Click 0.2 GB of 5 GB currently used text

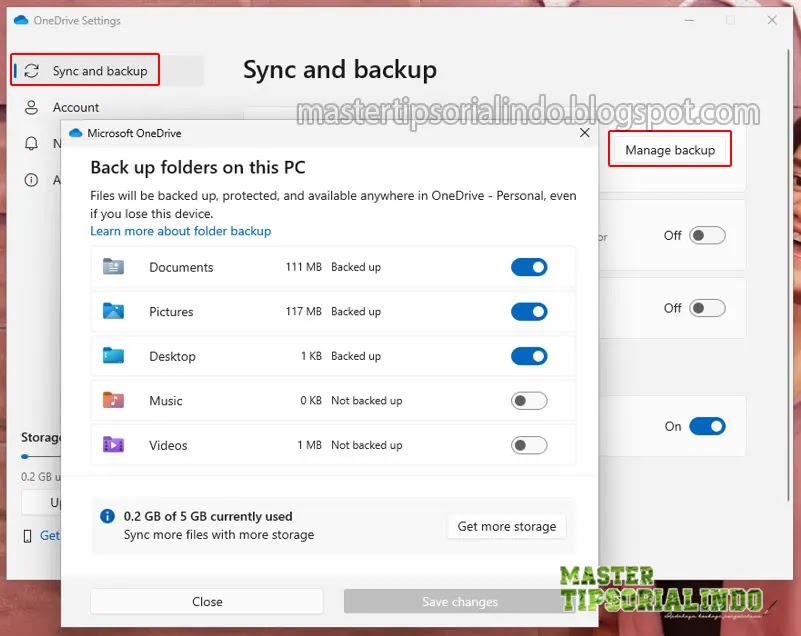tap(208, 516)
